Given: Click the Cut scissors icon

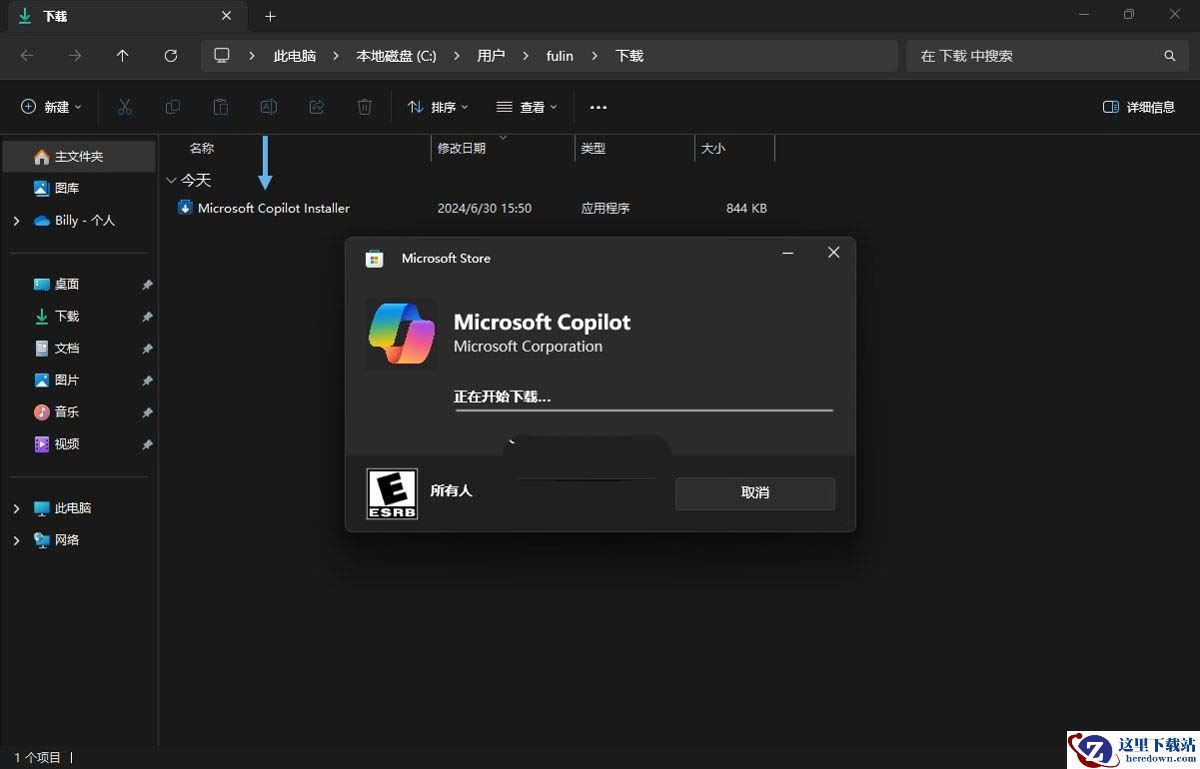Looking at the screenshot, I should click(125, 107).
